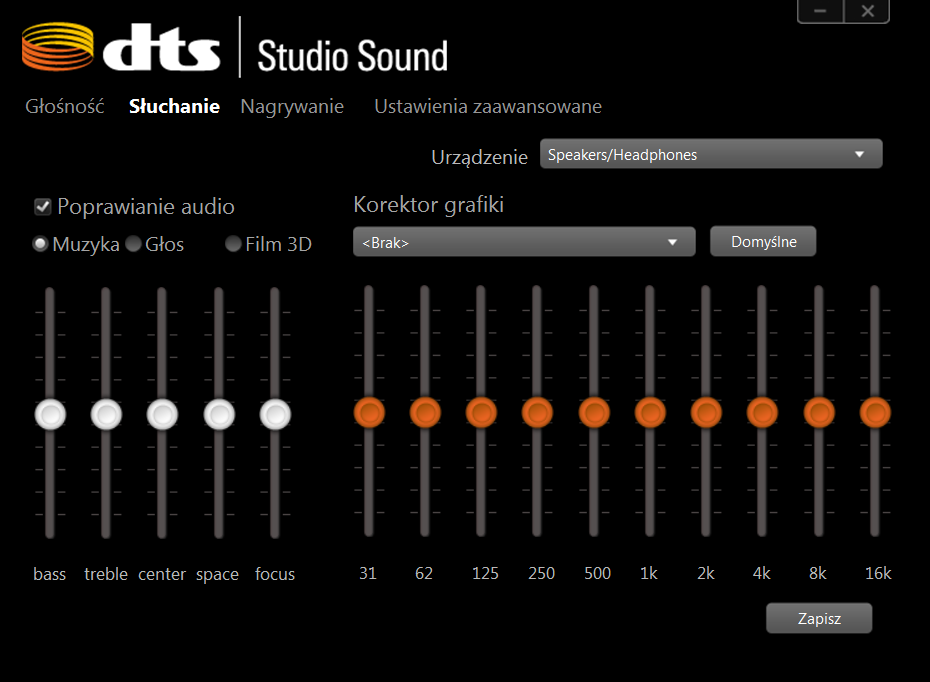Click the 500 Hz equalizer knob
Image resolution: width=930 pixels, height=682 pixels.
pos(594,412)
